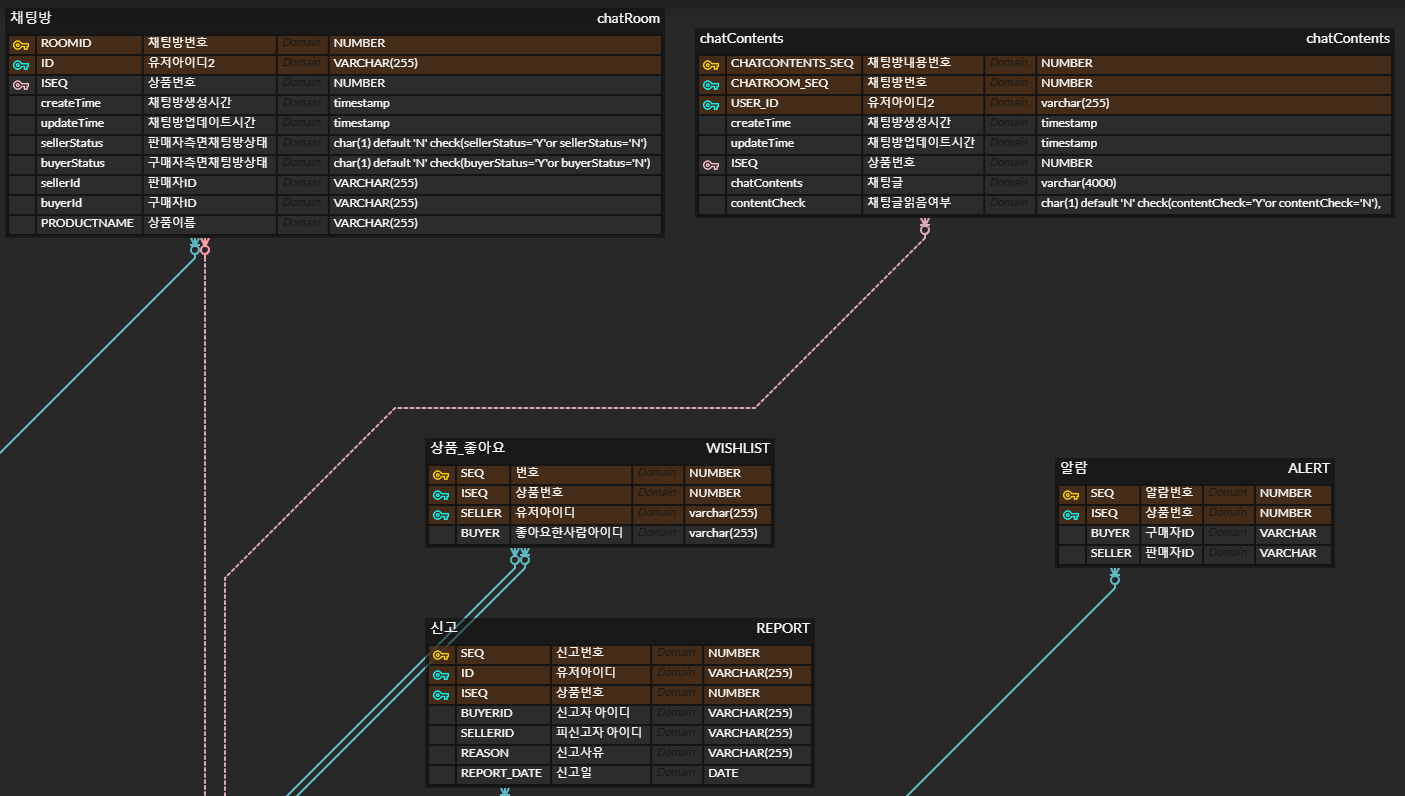Click the '신고사유' logical name cell
This screenshot has width=1405, height=796.
click(x=600, y=754)
